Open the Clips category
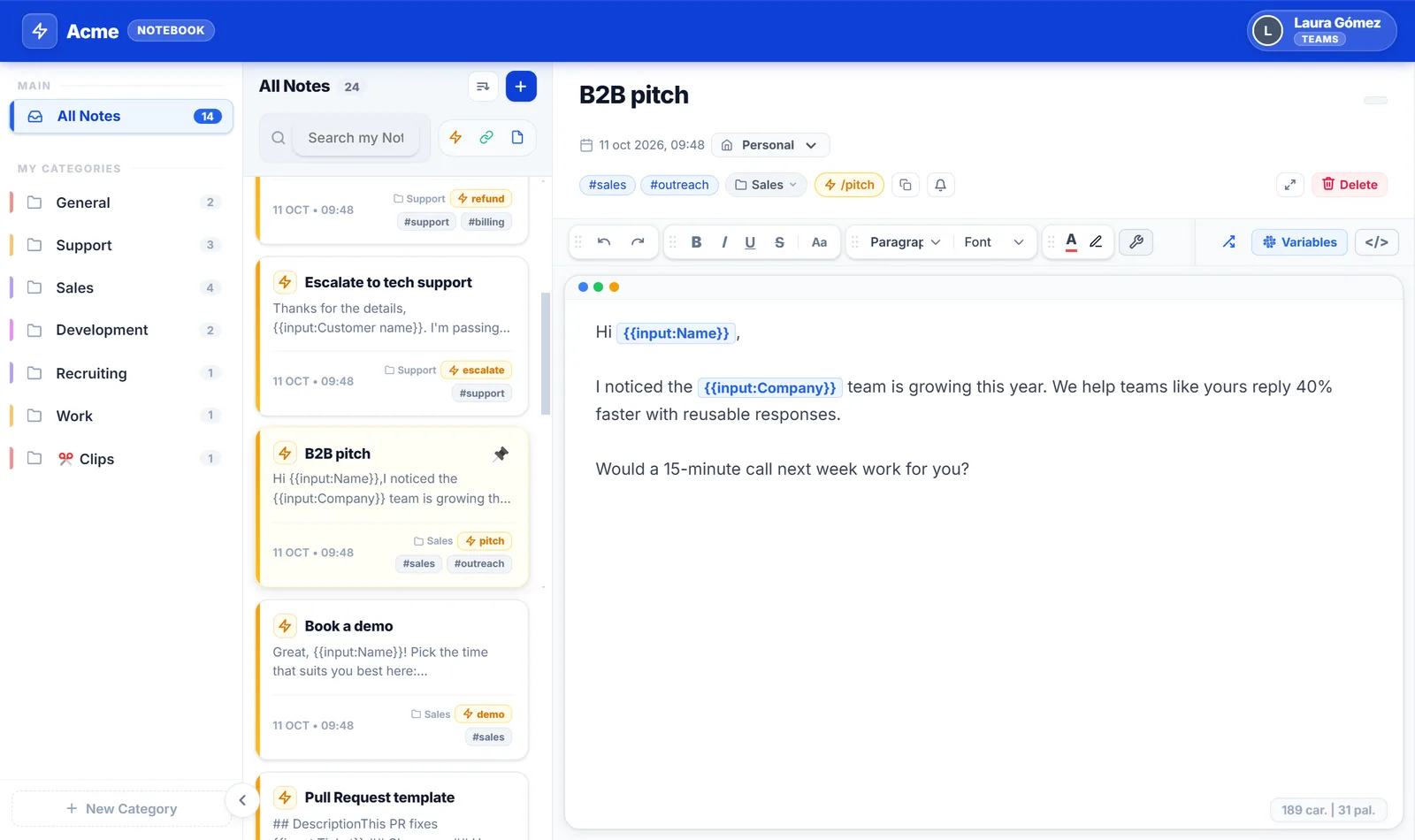Screen dimensions: 1415x840 pos(122,458)
